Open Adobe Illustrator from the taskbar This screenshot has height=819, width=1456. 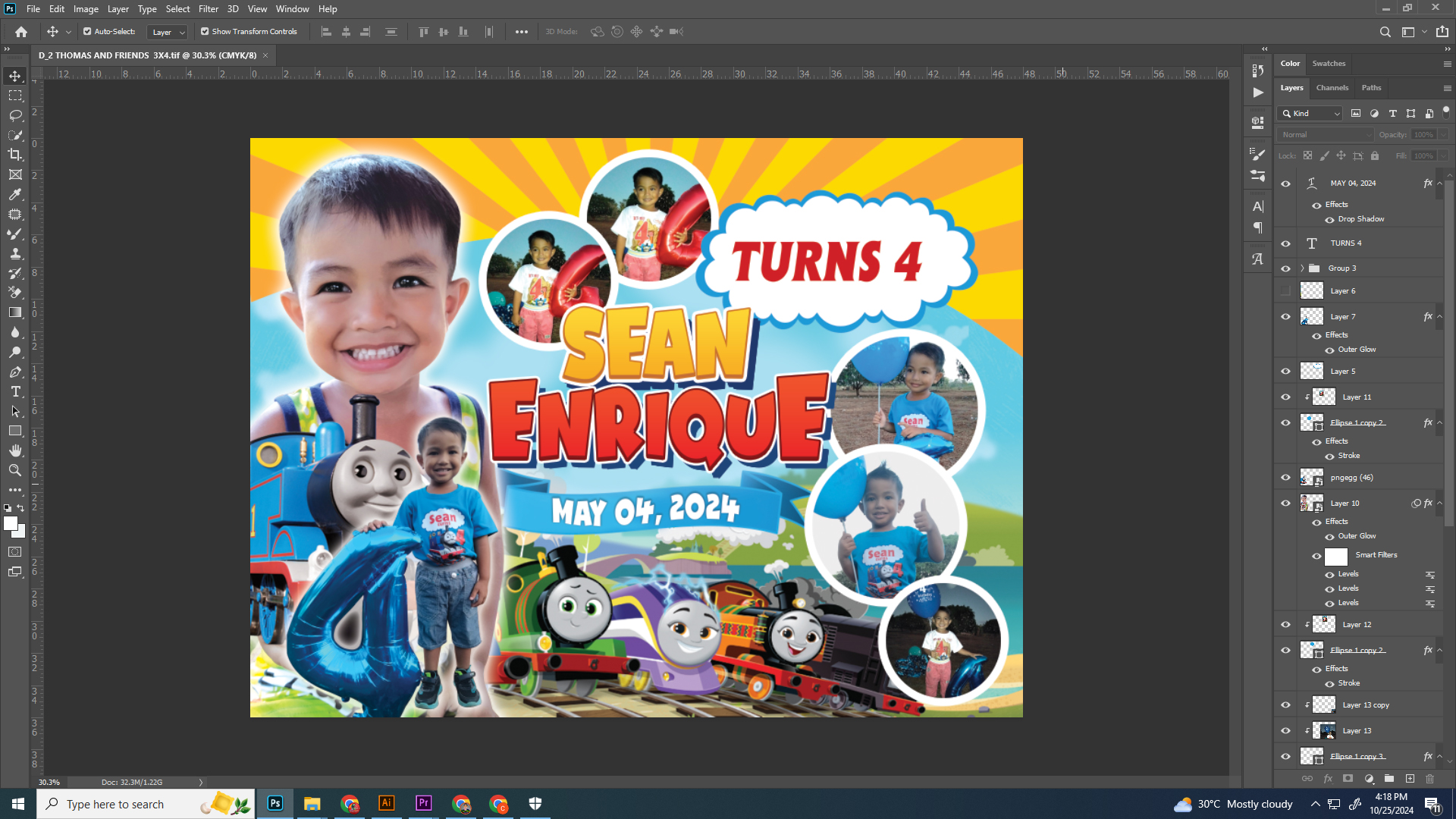(x=387, y=803)
